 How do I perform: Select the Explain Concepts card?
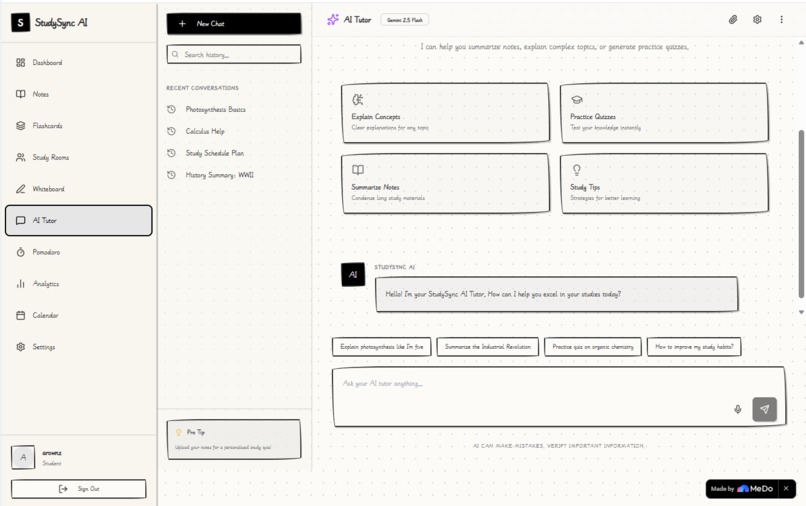click(446, 113)
